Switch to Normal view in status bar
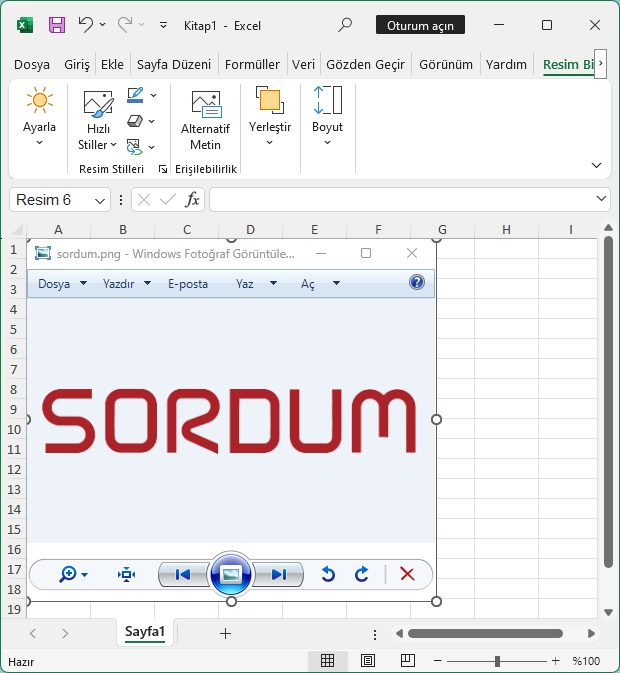 pyautogui.click(x=327, y=661)
